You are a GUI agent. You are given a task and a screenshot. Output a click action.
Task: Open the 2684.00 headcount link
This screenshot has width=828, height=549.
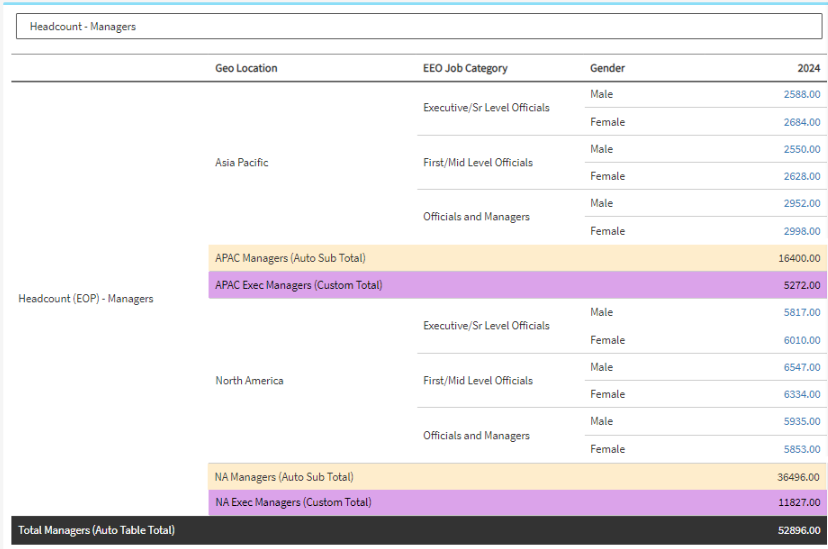802,122
